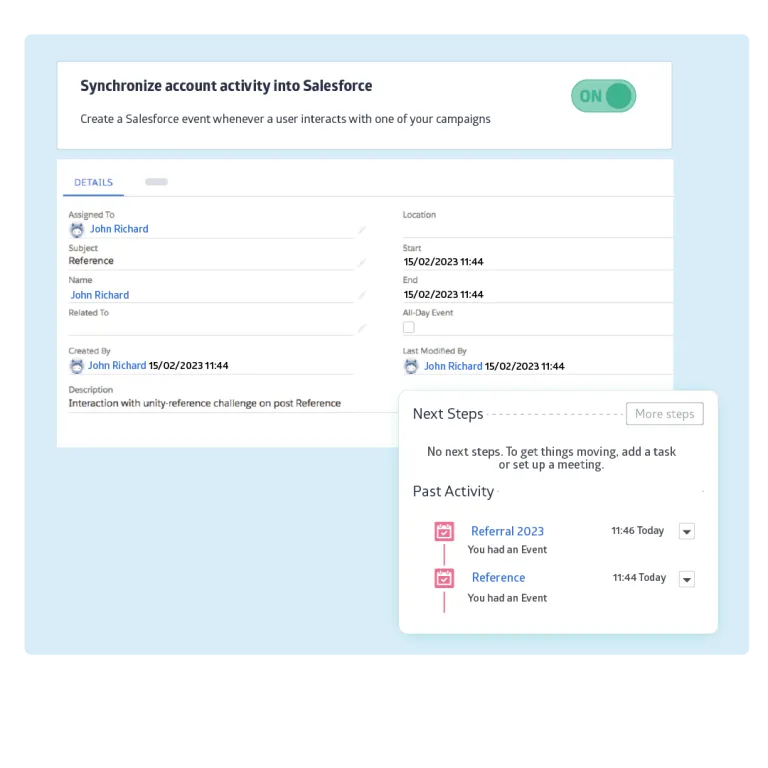Click the Created By user avatar icon
Viewport: 768px width, 768px height.
tap(77, 366)
